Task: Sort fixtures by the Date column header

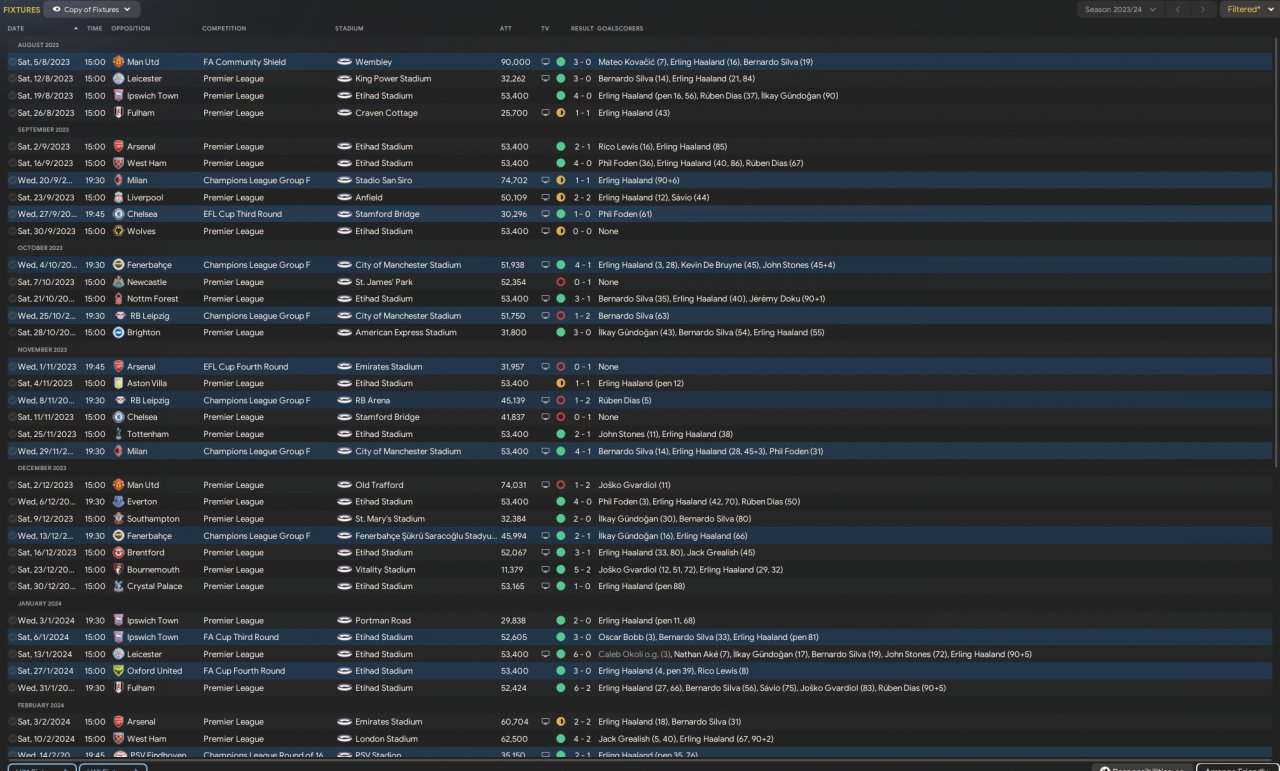Action: (x=16, y=29)
